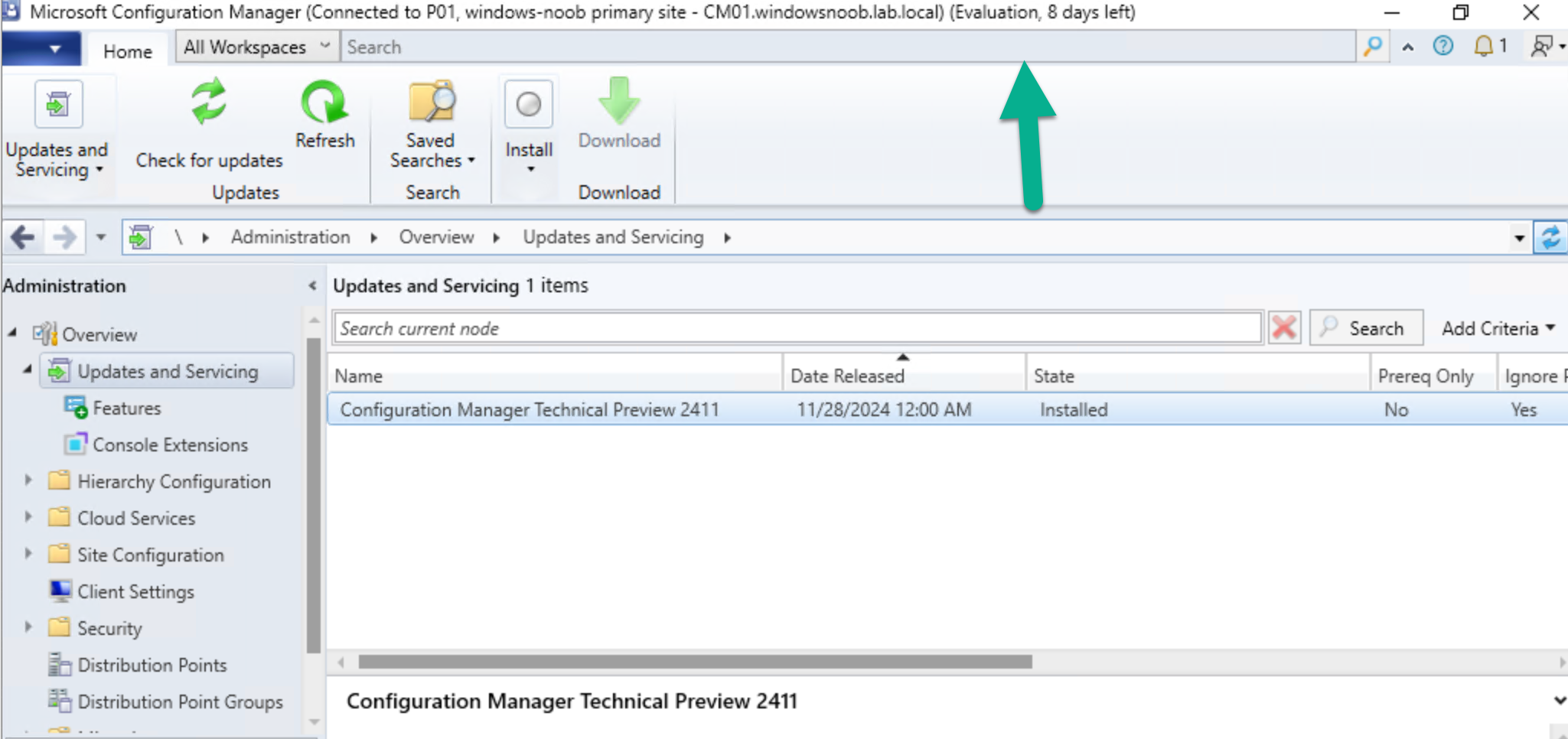The height and width of the screenshot is (739, 1568).
Task: Collapse the ribbon with the up chevron
Action: tap(1407, 47)
